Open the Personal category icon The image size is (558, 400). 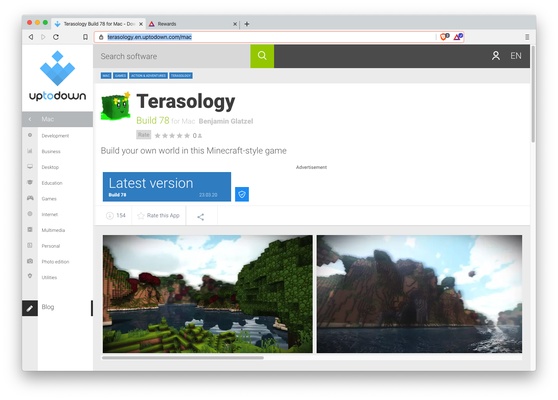pos(30,246)
